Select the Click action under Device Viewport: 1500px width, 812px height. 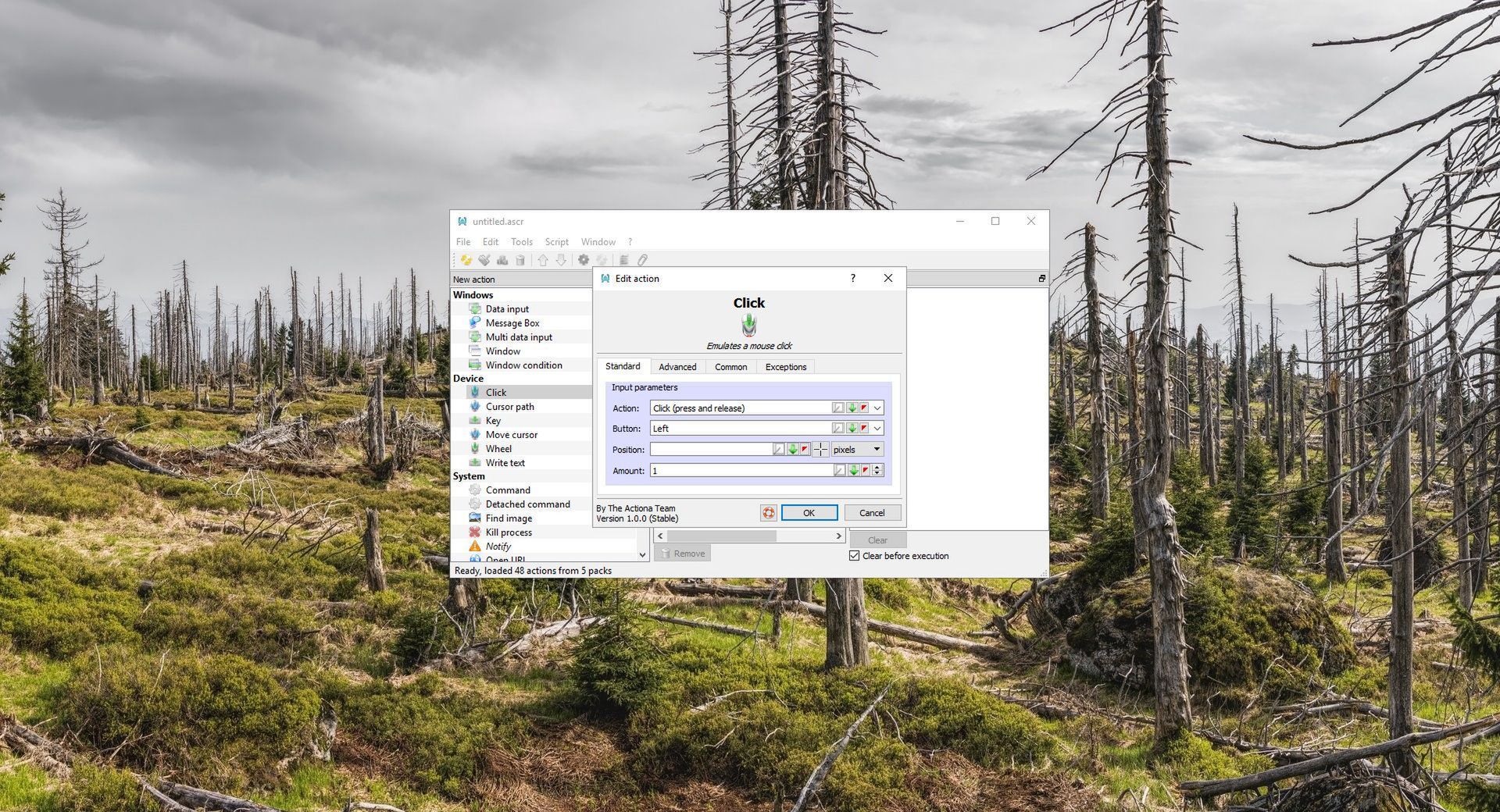tap(497, 392)
